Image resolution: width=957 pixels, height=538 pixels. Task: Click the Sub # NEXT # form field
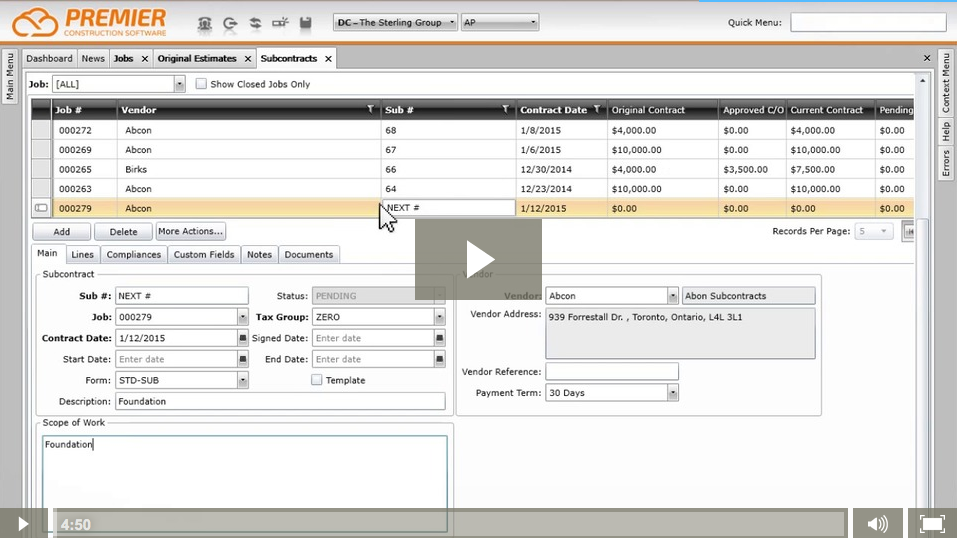pos(182,296)
